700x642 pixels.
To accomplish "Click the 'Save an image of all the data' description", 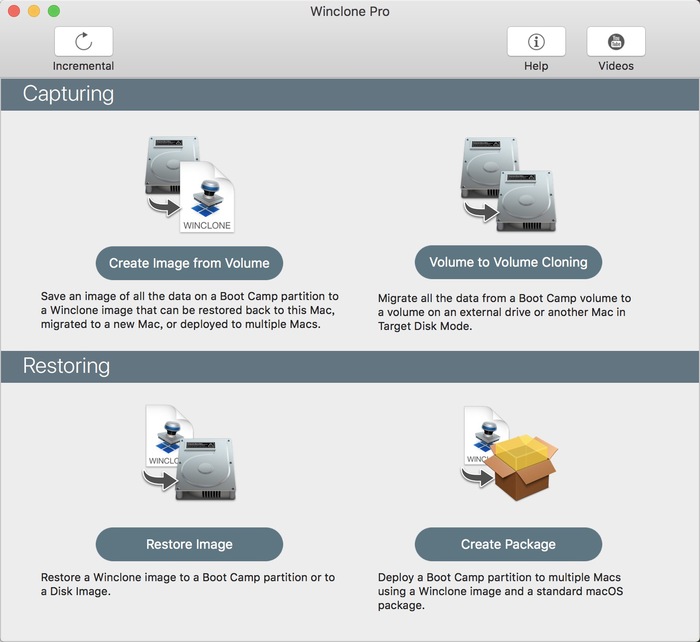I will click(x=190, y=310).
